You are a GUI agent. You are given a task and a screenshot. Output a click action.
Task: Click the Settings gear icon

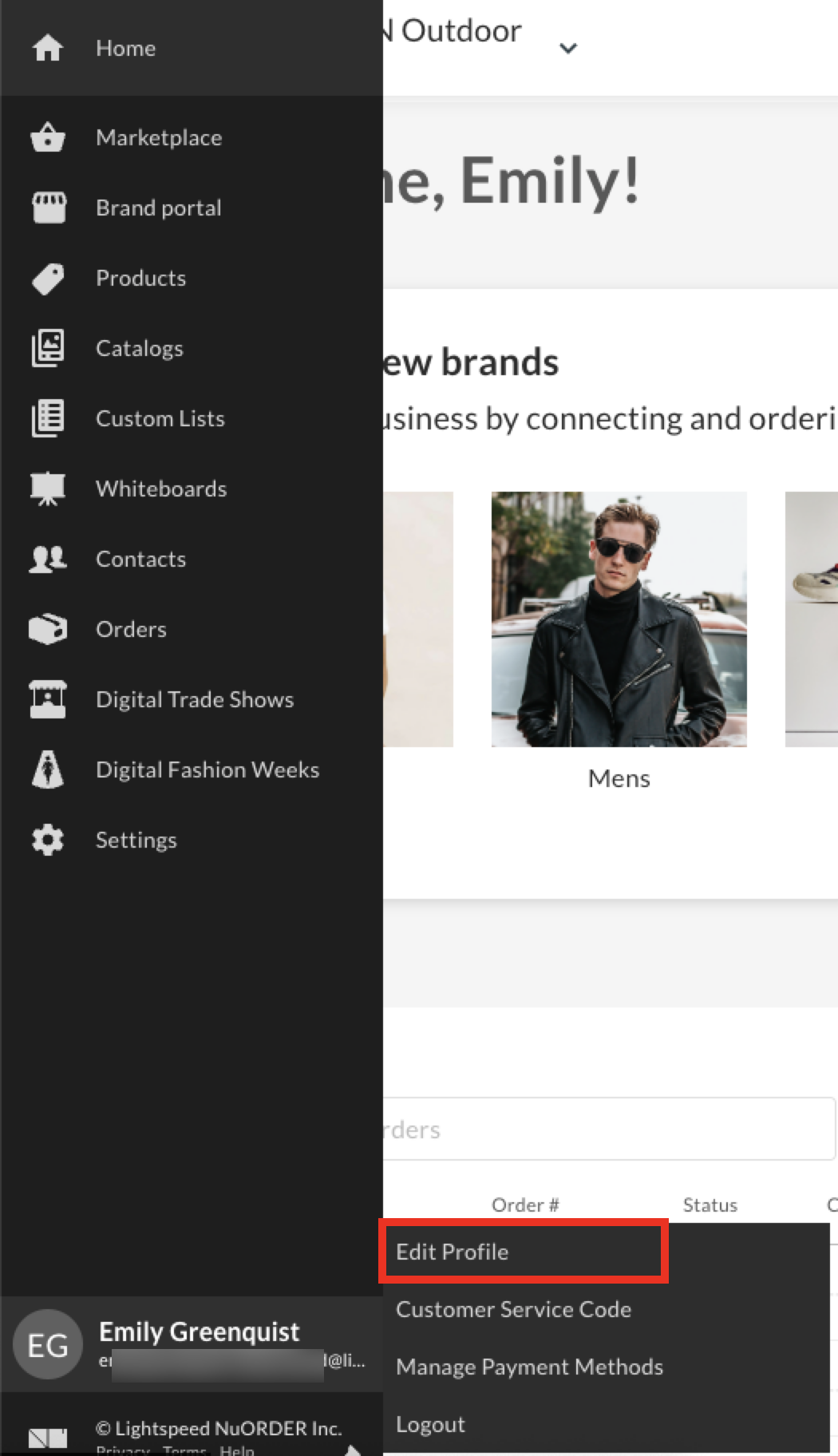pos(48,840)
